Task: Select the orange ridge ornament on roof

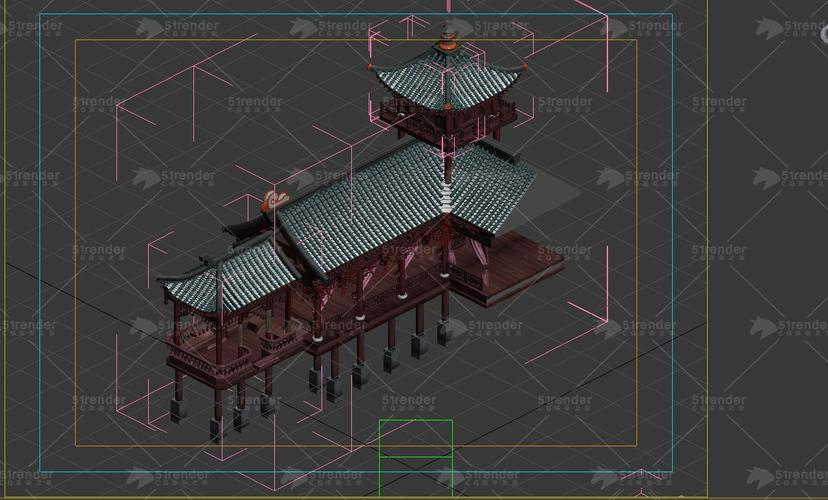Action: [x=274, y=201]
